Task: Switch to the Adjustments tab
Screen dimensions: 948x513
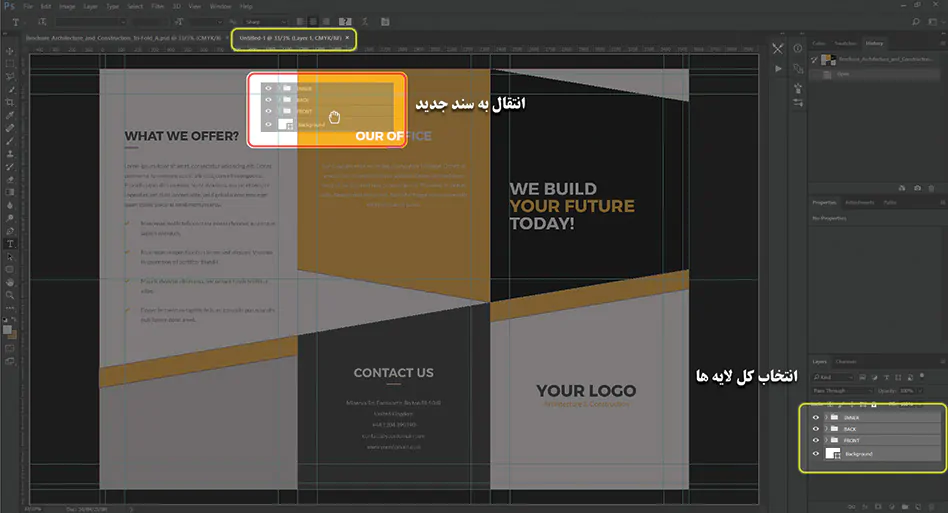Action: 859,202
